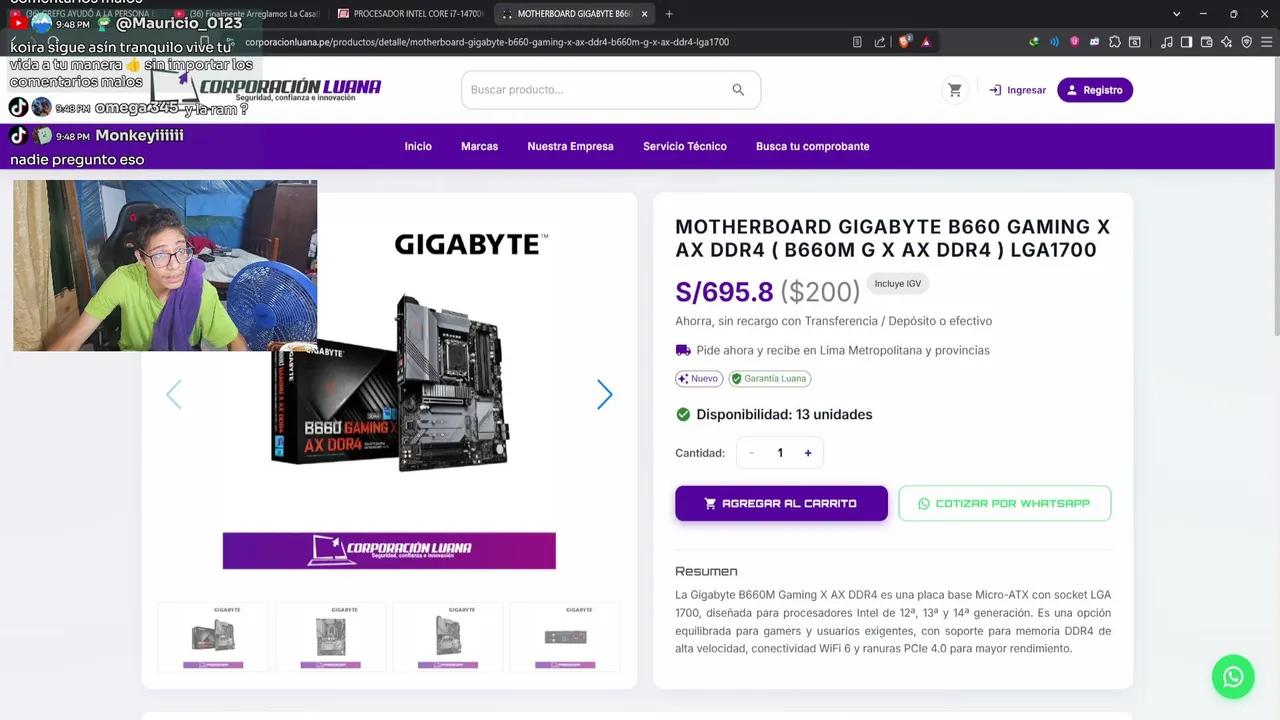This screenshot has width=1280, height=720.
Task: Open reader mode icon in address bar
Action: pyautogui.click(x=857, y=42)
